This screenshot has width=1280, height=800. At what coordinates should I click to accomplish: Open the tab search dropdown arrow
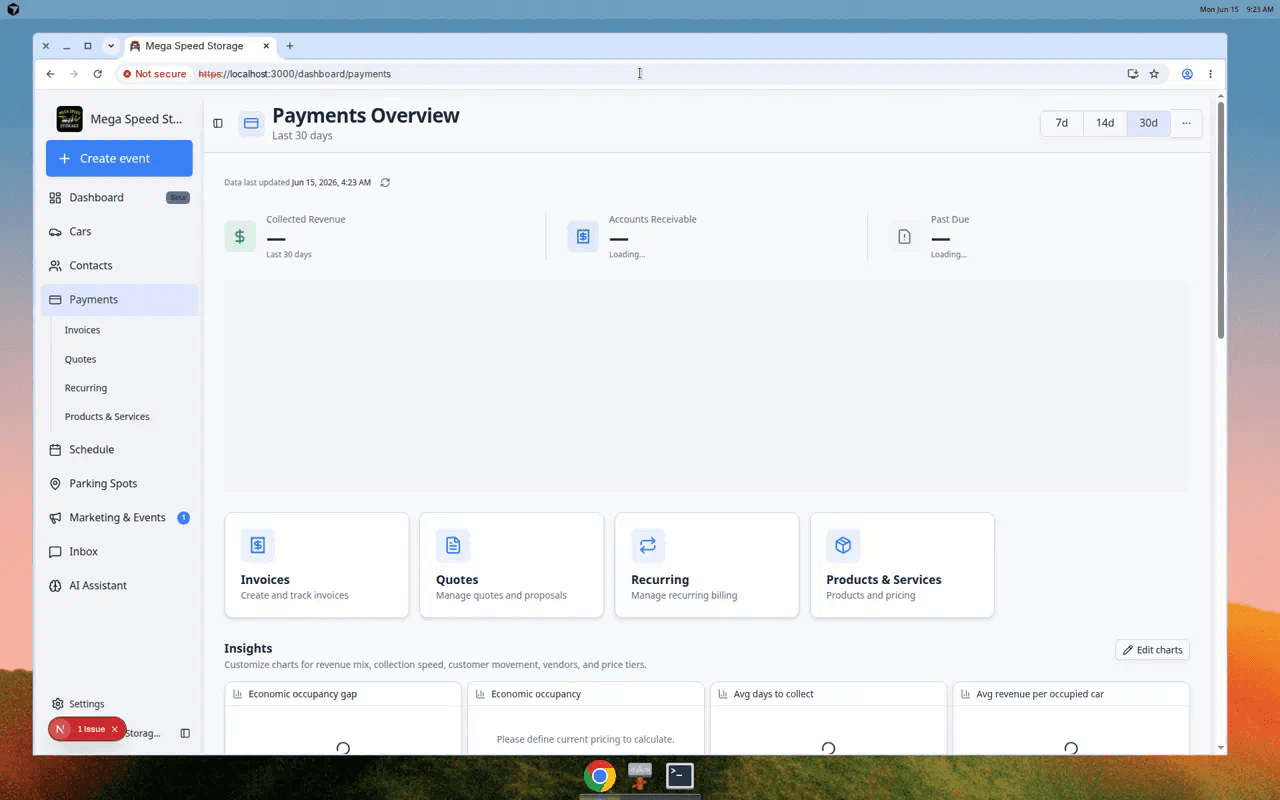111,46
